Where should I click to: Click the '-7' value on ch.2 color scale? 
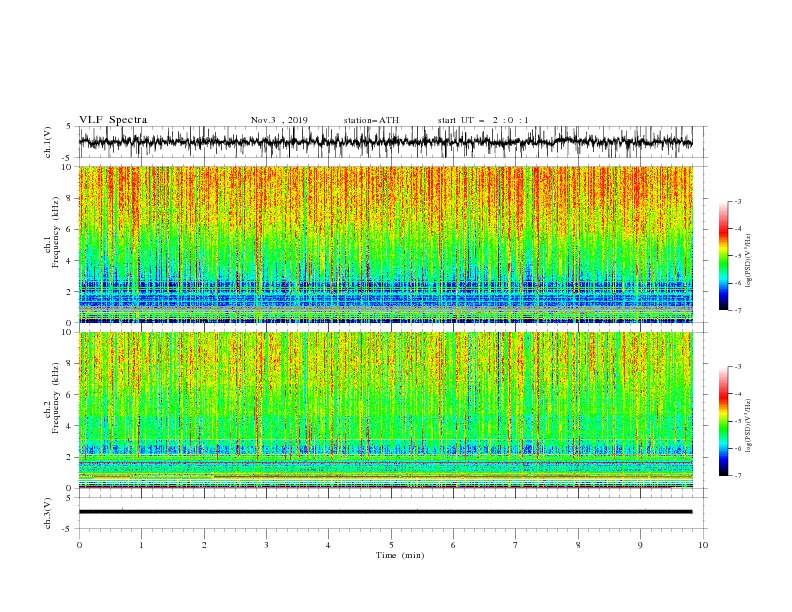(737, 476)
